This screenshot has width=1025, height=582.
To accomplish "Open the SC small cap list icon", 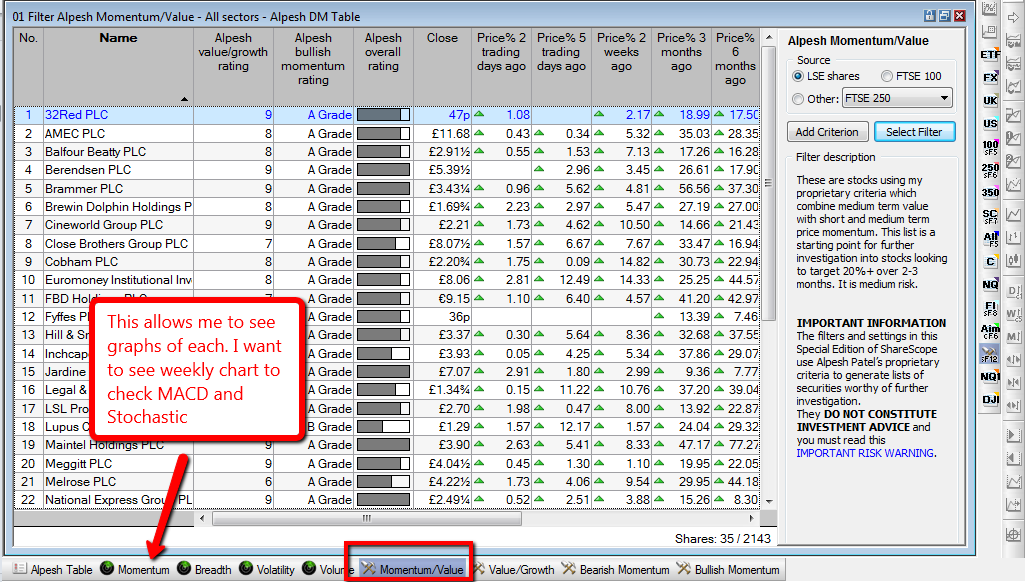I will pyautogui.click(x=990, y=216).
